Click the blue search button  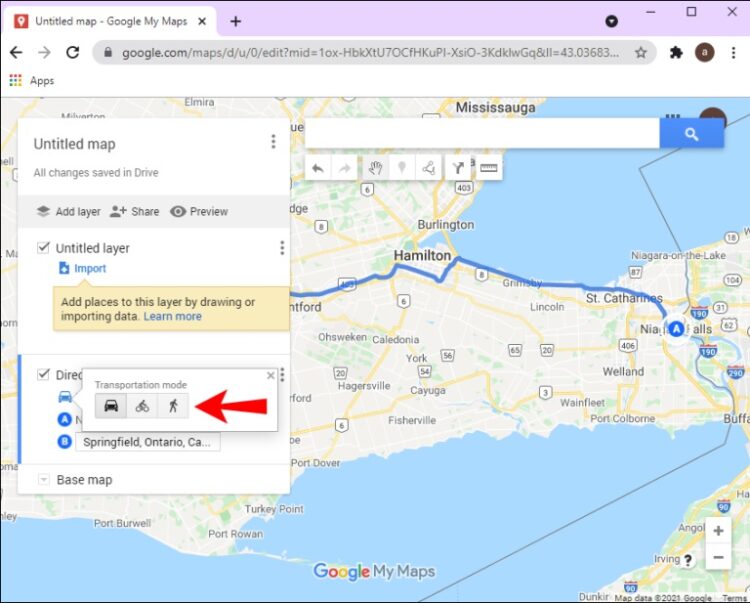pyautogui.click(x=691, y=134)
